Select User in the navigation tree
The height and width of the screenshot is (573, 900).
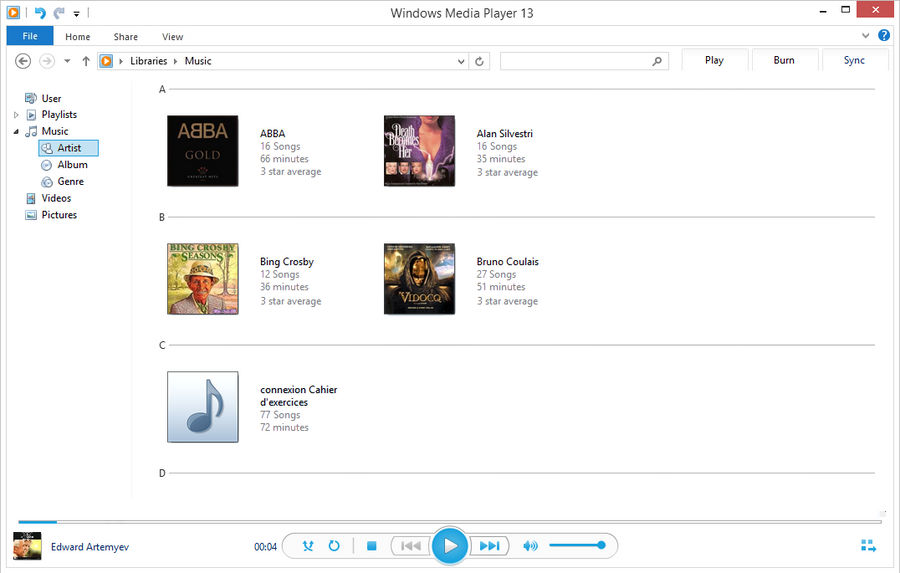point(51,98)
